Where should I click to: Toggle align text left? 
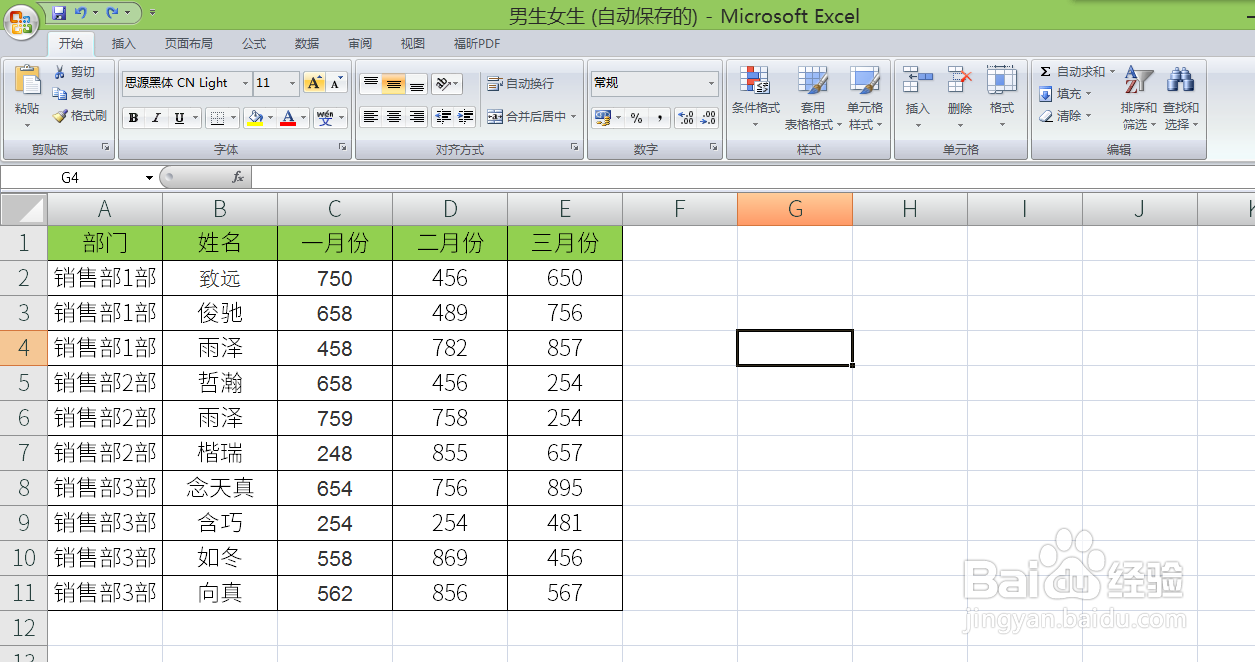point(371,117)
